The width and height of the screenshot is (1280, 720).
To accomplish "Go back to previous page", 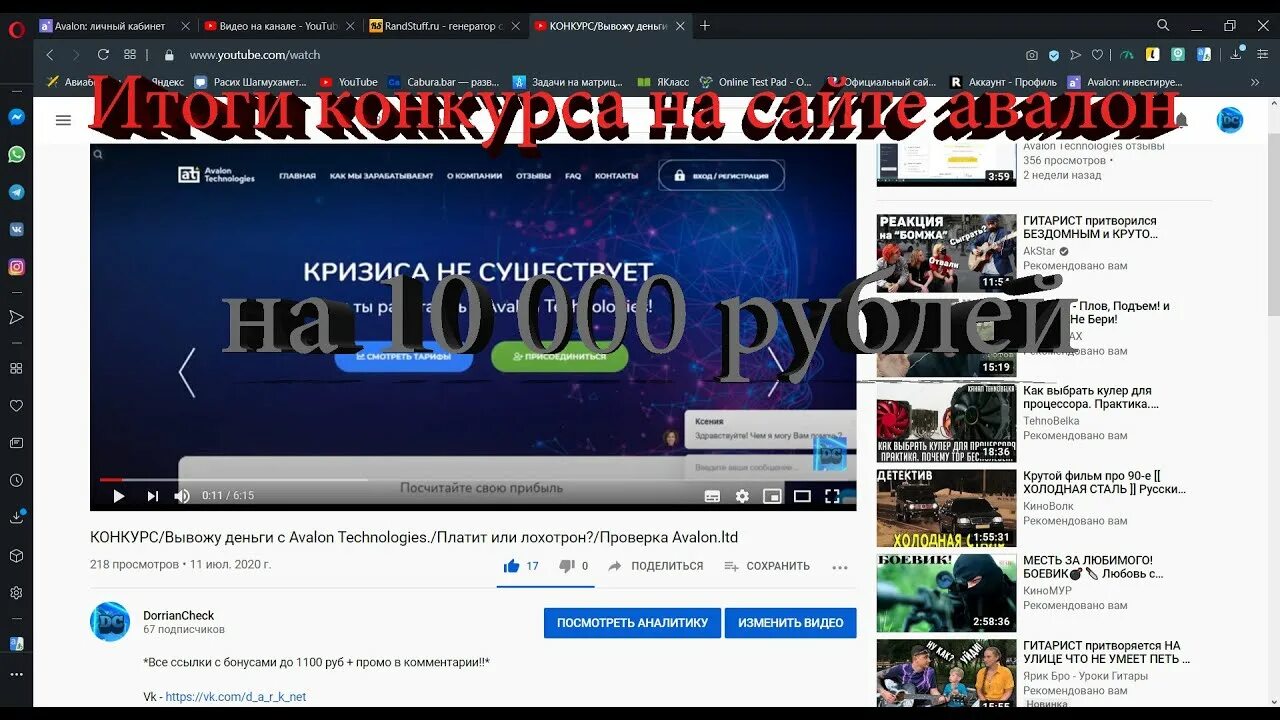I will (50, 55).
